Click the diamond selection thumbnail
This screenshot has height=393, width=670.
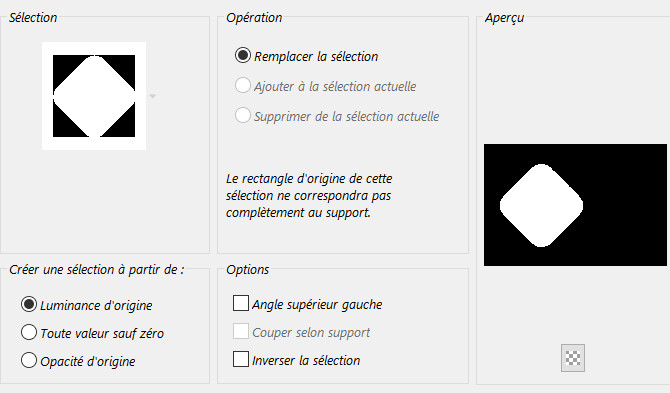tap(94, 96)
